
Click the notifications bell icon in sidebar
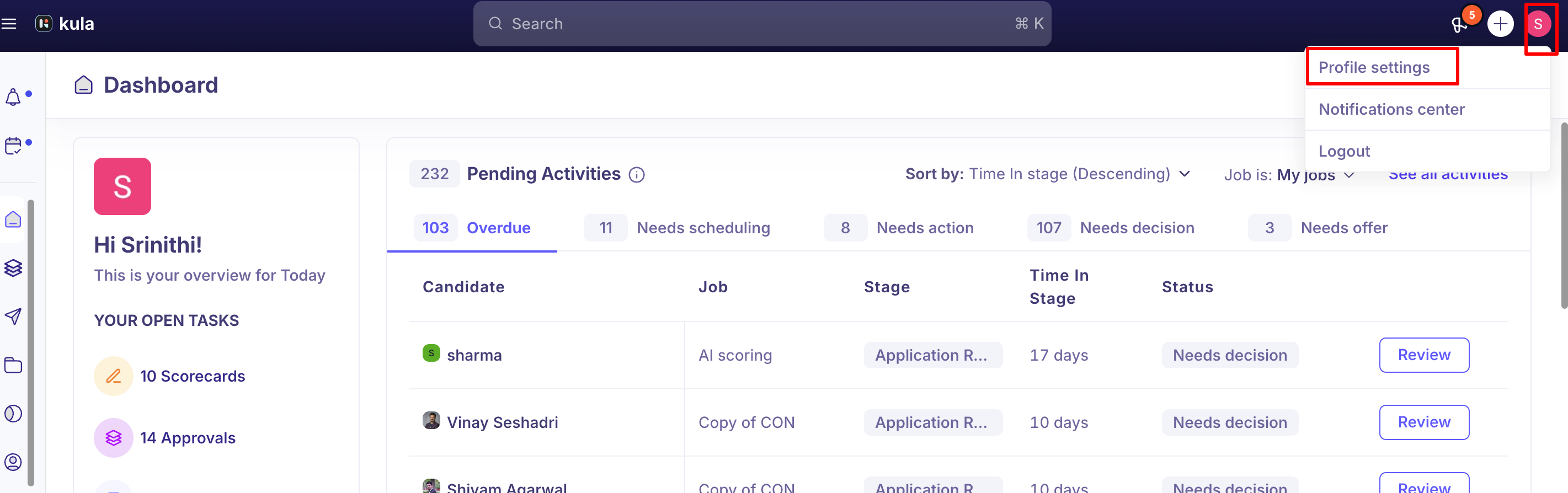13,97
